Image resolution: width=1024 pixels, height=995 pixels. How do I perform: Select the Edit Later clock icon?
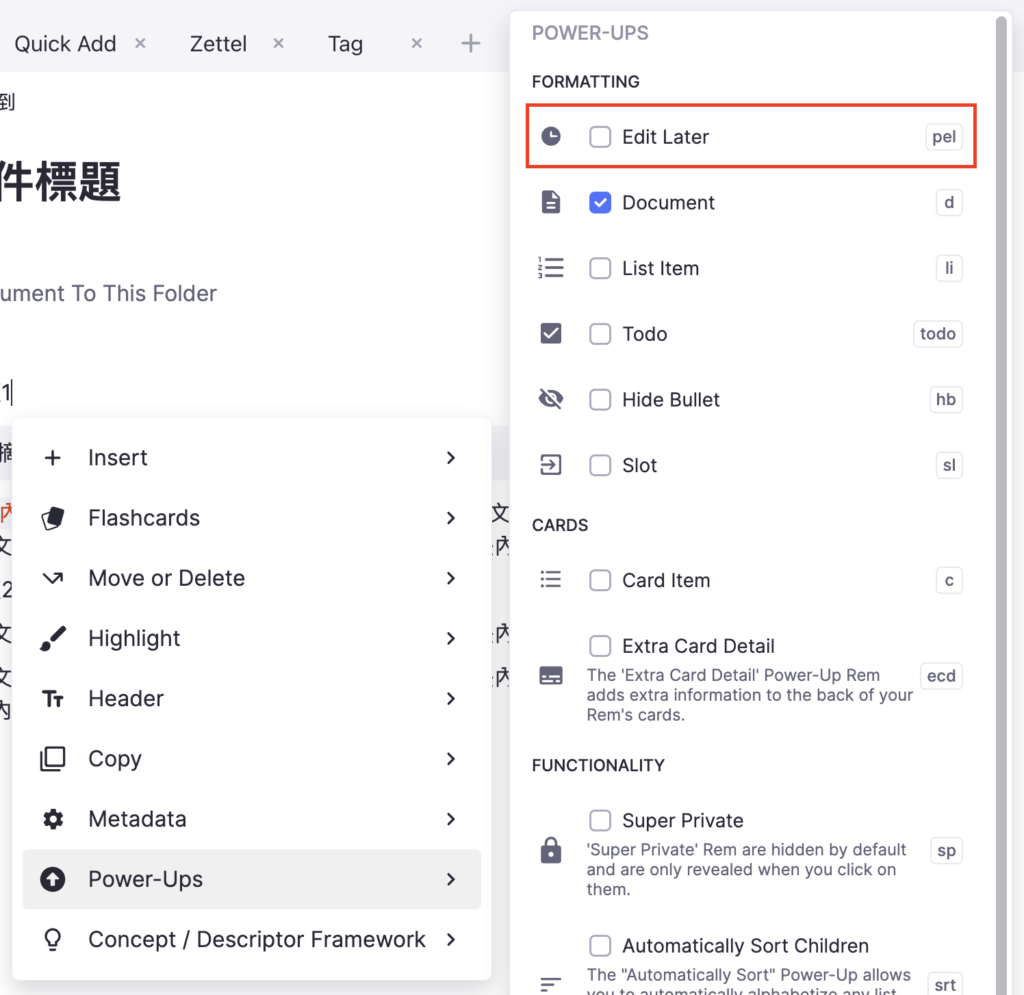pyautogui.click(x=551, y=136)
